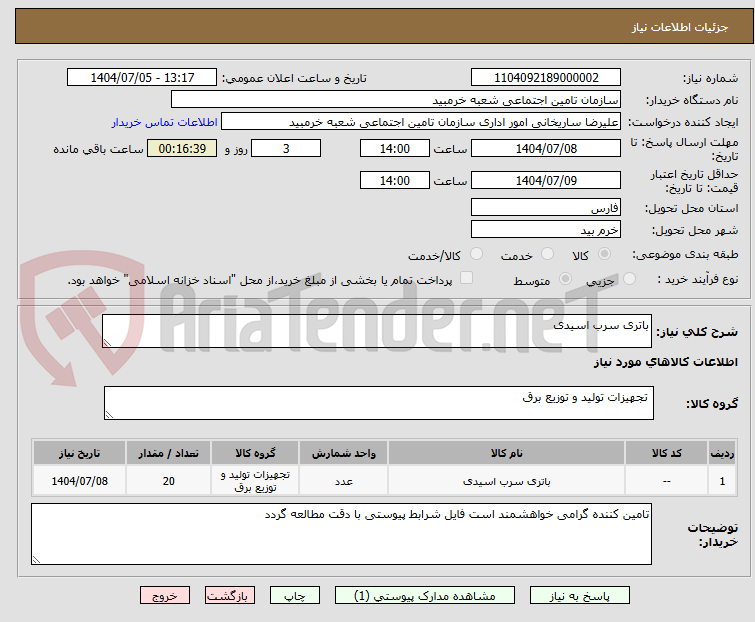Screen dimensions: 755x622
Task: Open اطلاعات تماس خریدار link
Action: click(x=165, y=122)
